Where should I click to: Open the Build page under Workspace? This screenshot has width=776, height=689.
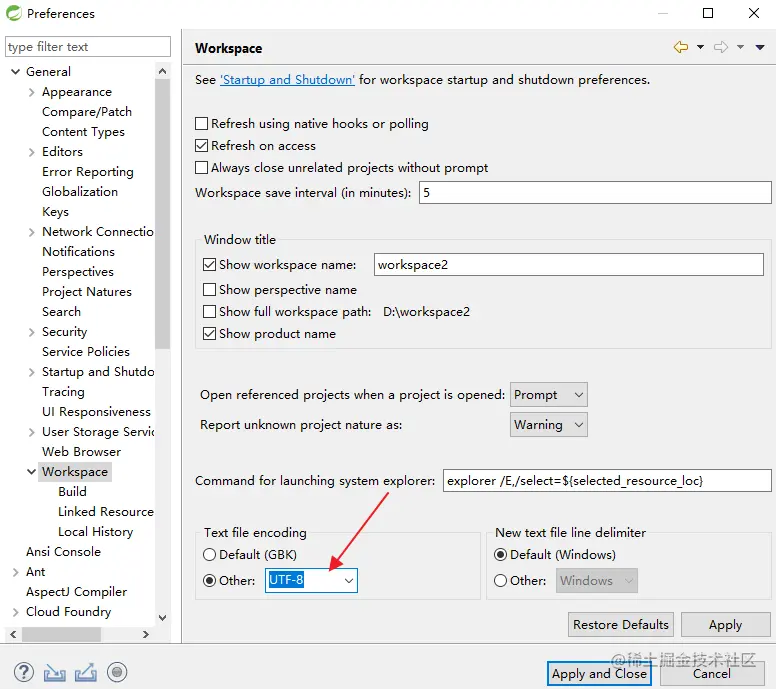[x=72, y=492]
